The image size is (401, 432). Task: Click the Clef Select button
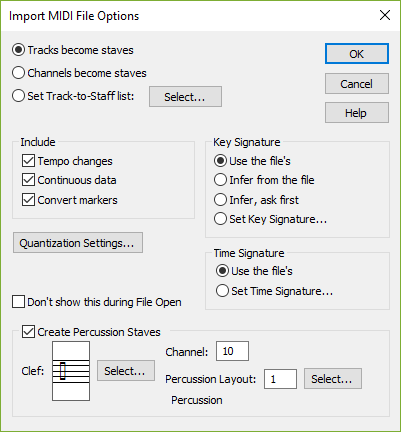click(x=126, y=370)
